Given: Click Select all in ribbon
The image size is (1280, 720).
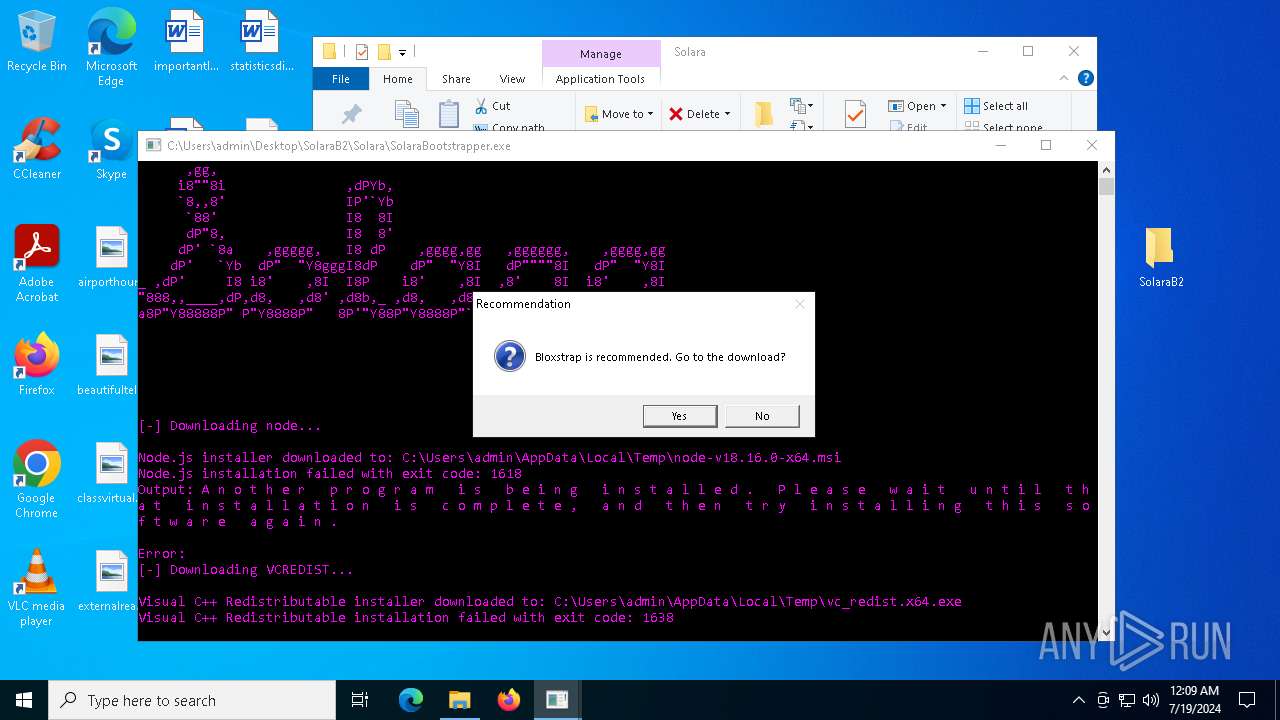Looking at the screenshot, I should pyautogui.click(x=996, y=106).
